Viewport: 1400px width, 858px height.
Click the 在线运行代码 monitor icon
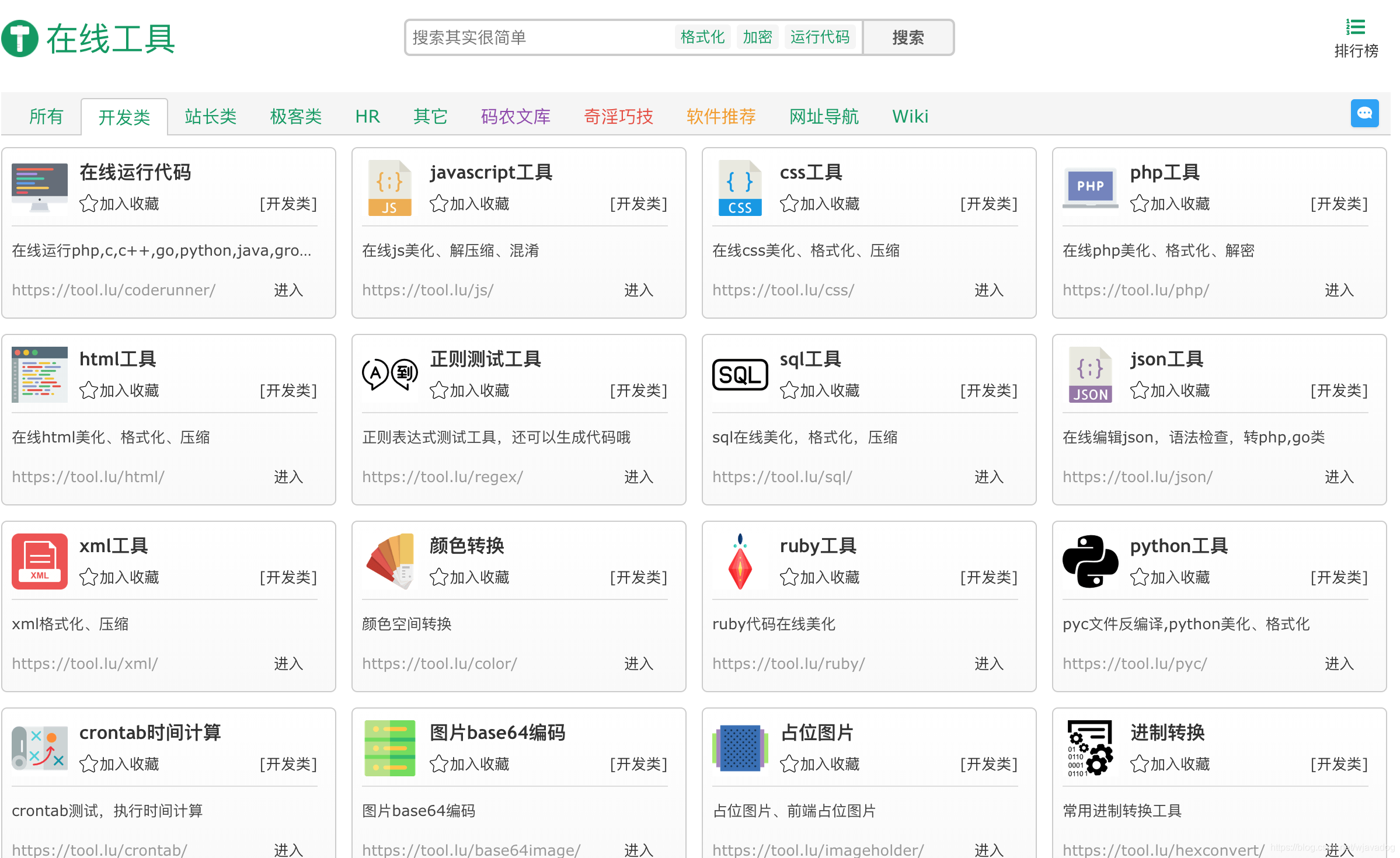tap(40, 188)
